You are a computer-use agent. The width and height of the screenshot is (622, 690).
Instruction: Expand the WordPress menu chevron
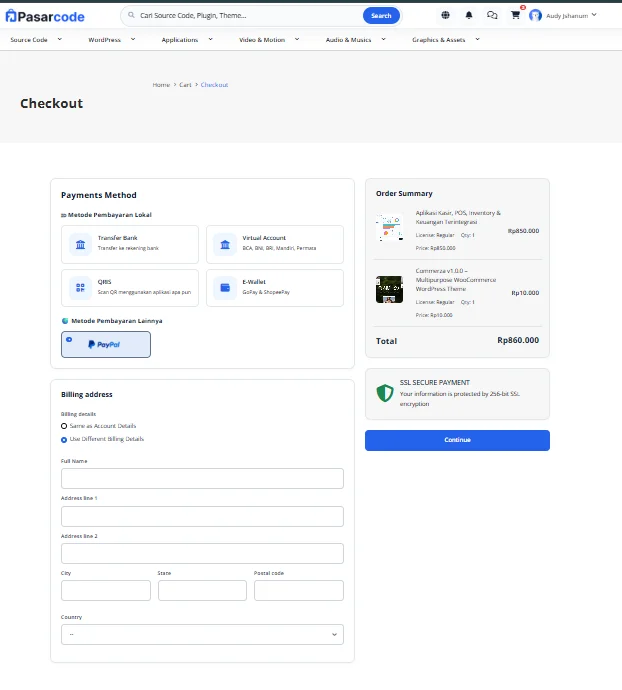pos(132,39)
